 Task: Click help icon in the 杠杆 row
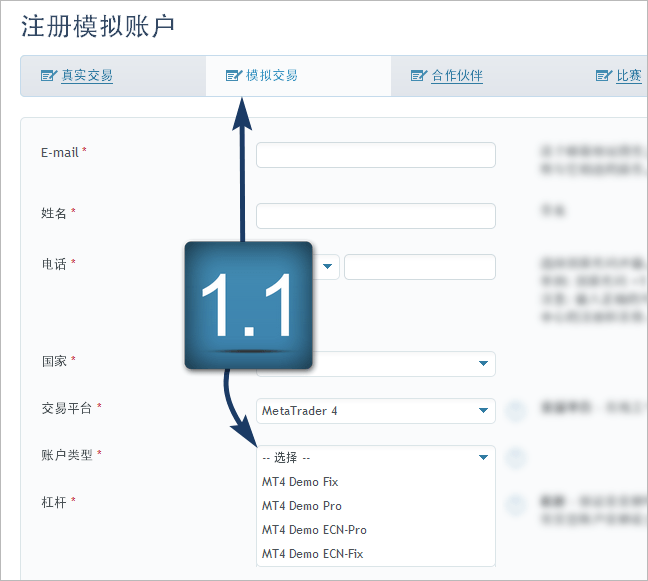pos(515,505)
